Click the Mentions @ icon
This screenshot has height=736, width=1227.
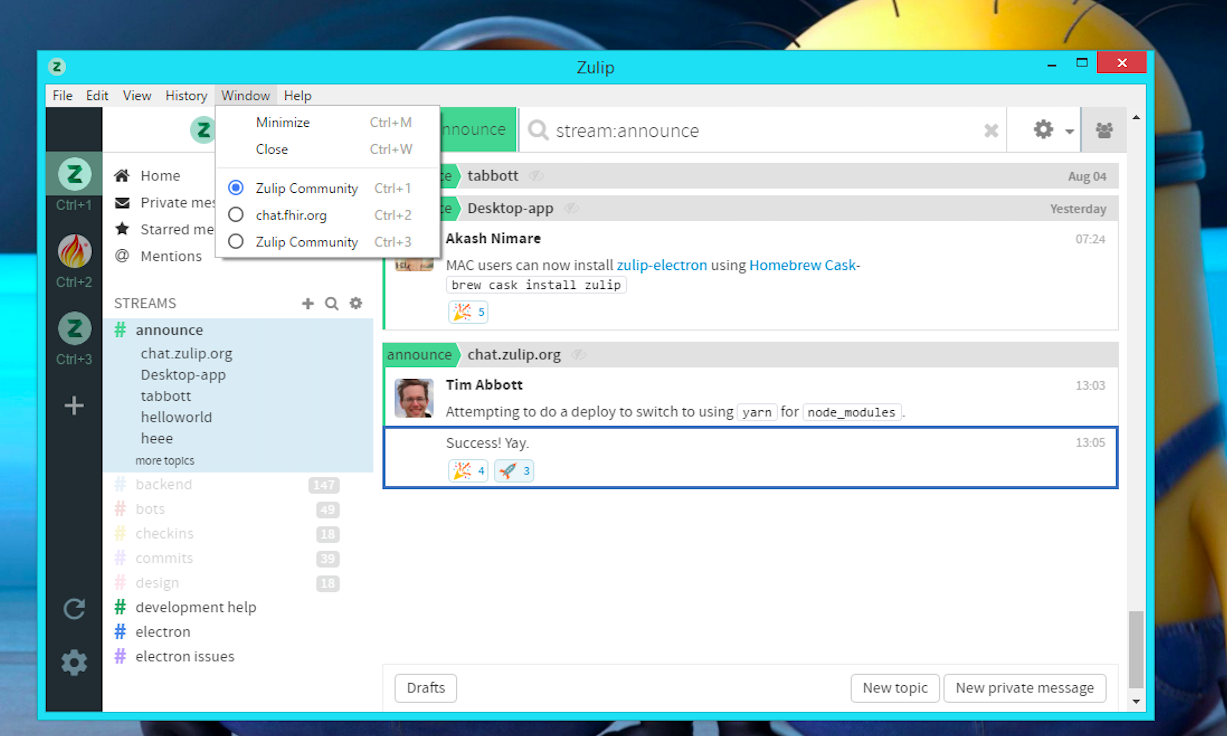122,256
